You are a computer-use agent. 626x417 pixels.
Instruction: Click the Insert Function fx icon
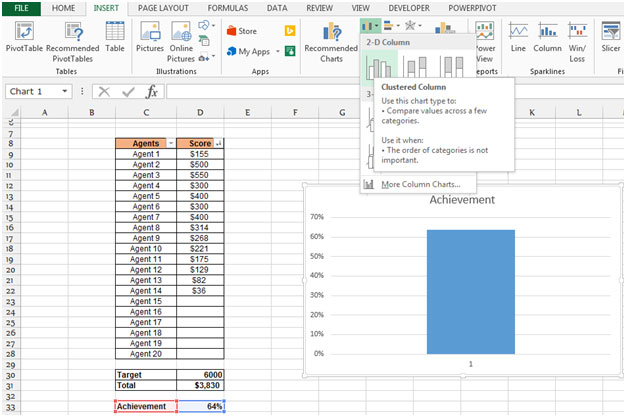click(x=152, y=92)
